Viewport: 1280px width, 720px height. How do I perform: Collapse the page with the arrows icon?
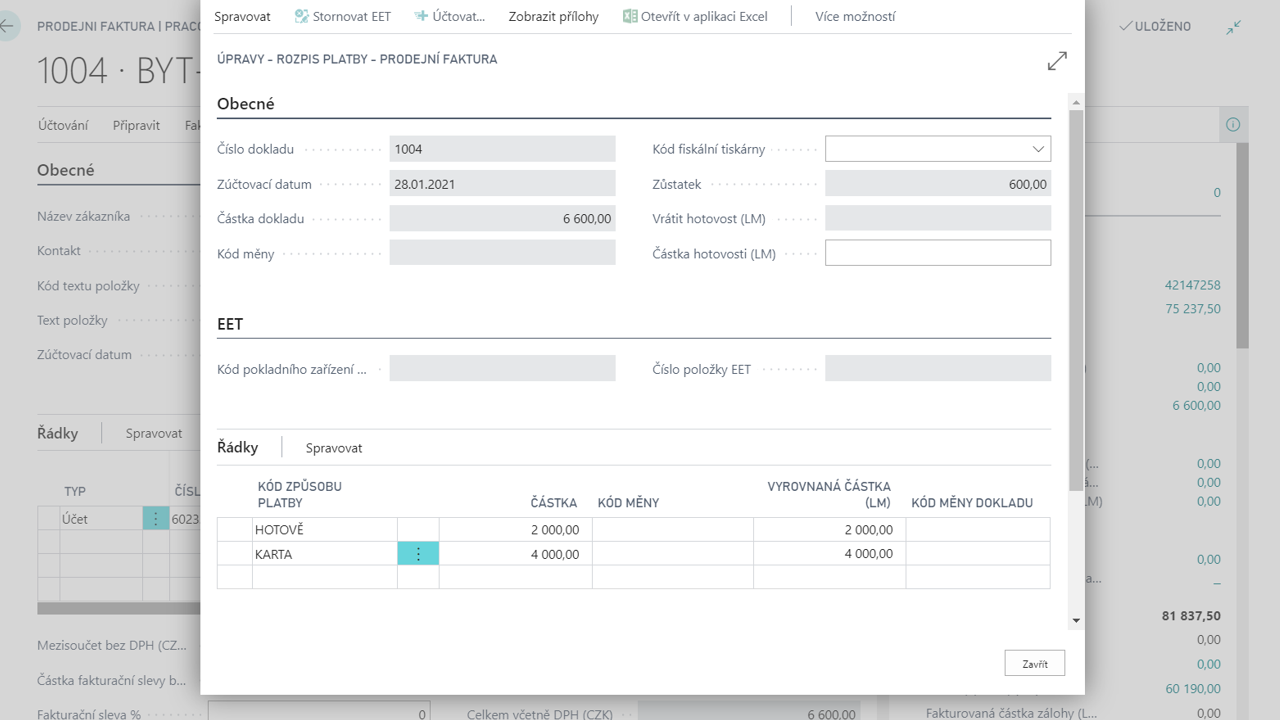(1234, 27)
